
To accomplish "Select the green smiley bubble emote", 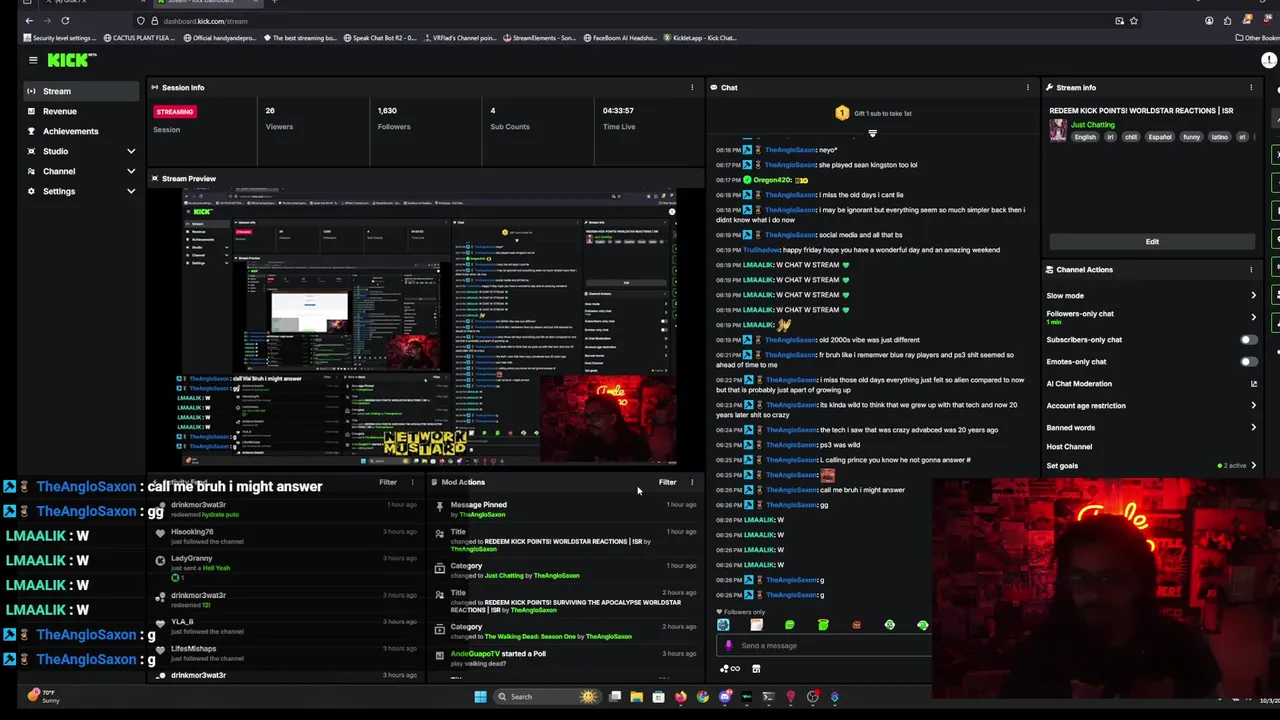I will (x=789, y=625).
